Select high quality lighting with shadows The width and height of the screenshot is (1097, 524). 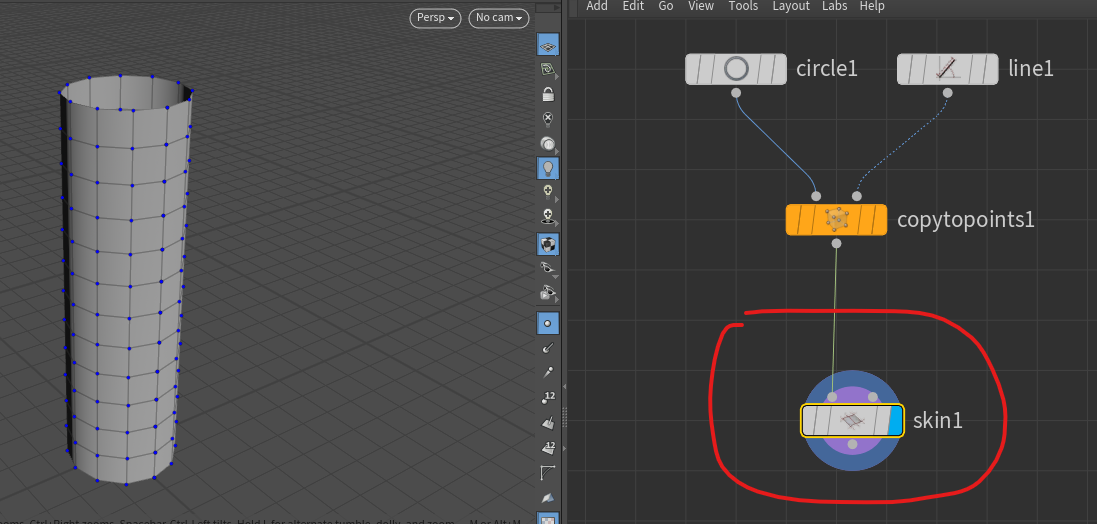click(x=548, y=217)
